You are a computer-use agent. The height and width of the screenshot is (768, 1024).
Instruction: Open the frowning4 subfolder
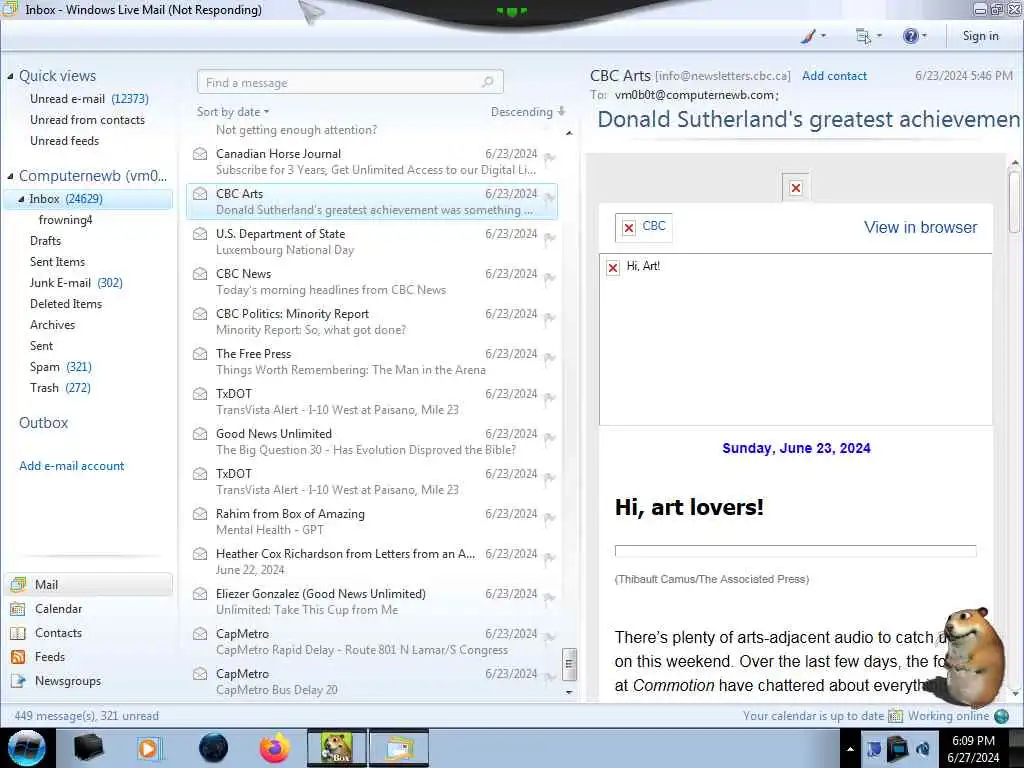click(65, 220)
